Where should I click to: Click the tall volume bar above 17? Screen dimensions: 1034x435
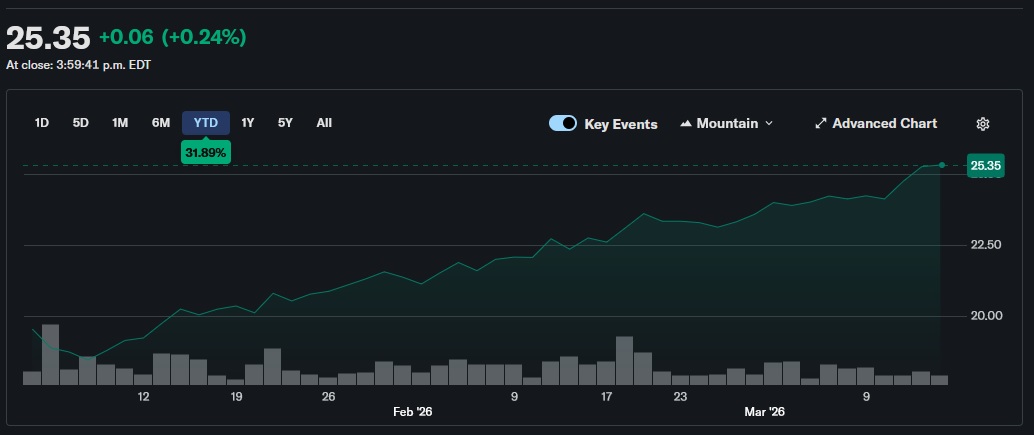tap(624, 361)
